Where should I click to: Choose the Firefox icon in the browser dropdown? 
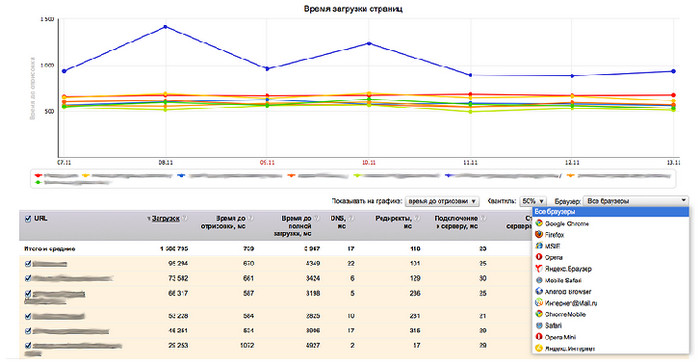(x=539, y=234)
